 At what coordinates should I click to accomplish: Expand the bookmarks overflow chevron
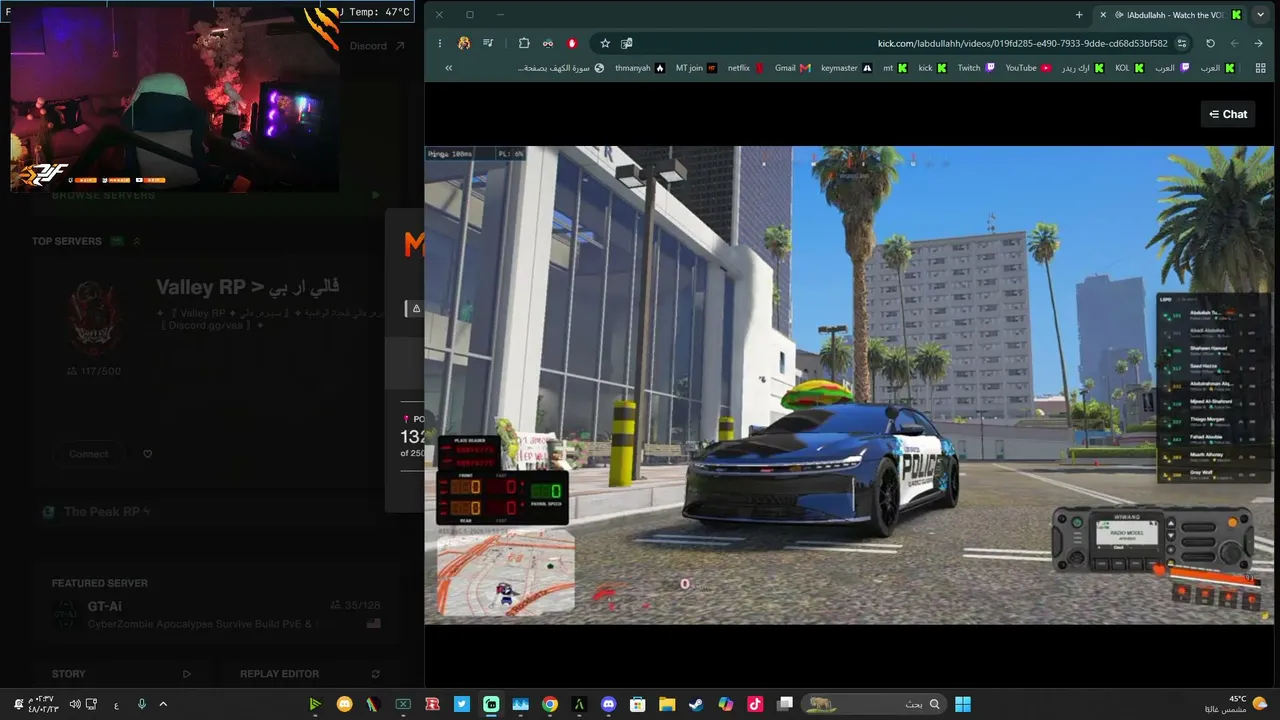point(448,68)
